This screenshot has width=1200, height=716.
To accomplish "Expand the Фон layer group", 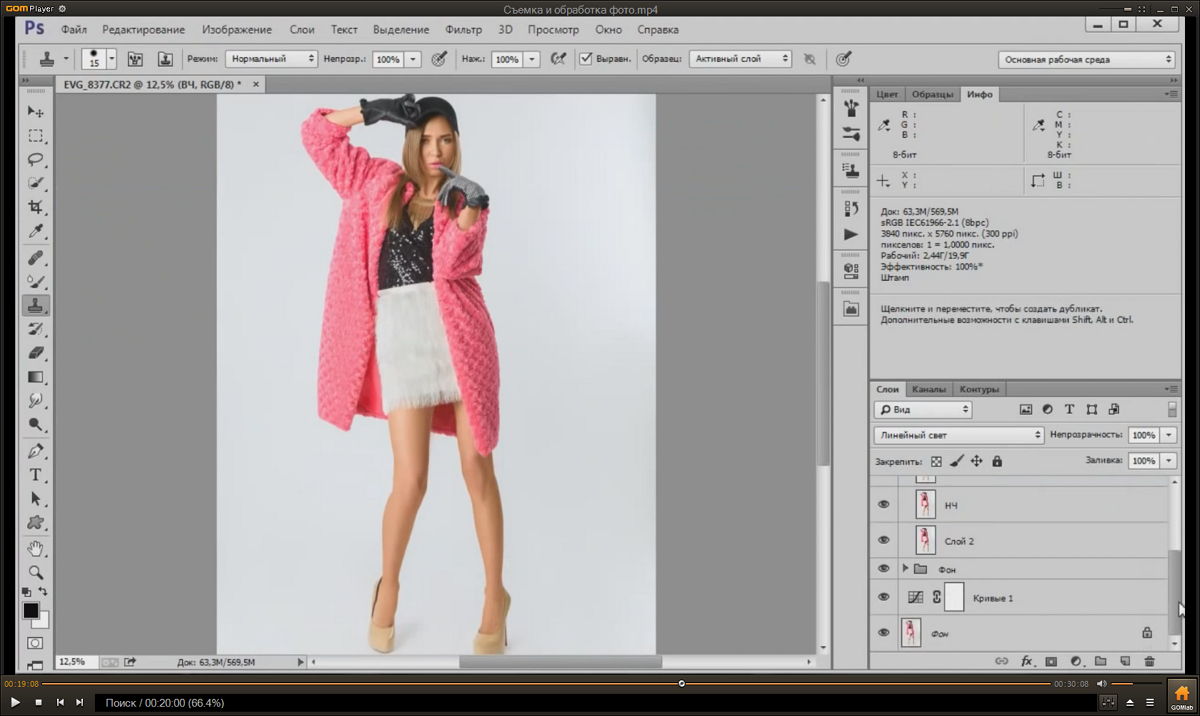I will 905,568.
